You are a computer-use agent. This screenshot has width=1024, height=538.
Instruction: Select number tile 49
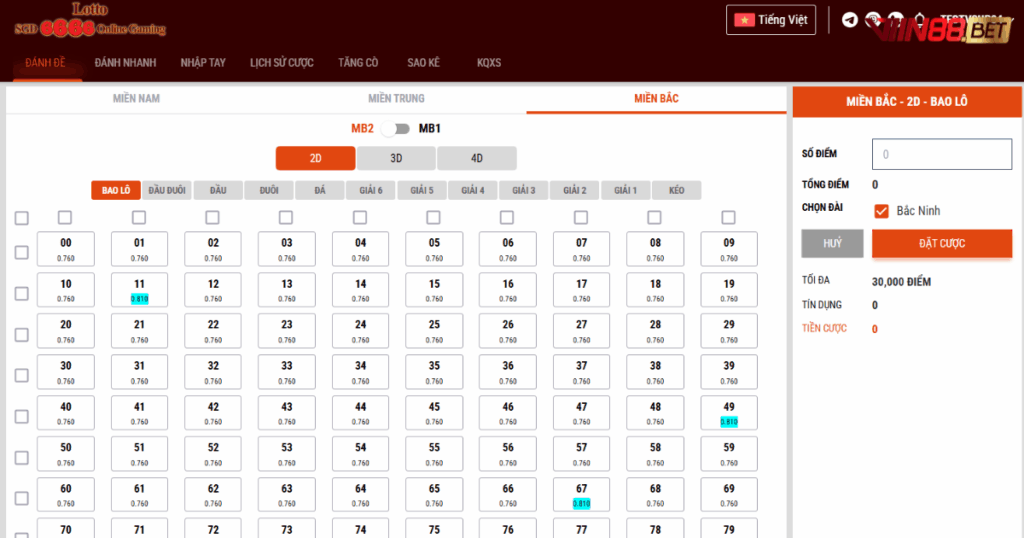pos(729,413)
